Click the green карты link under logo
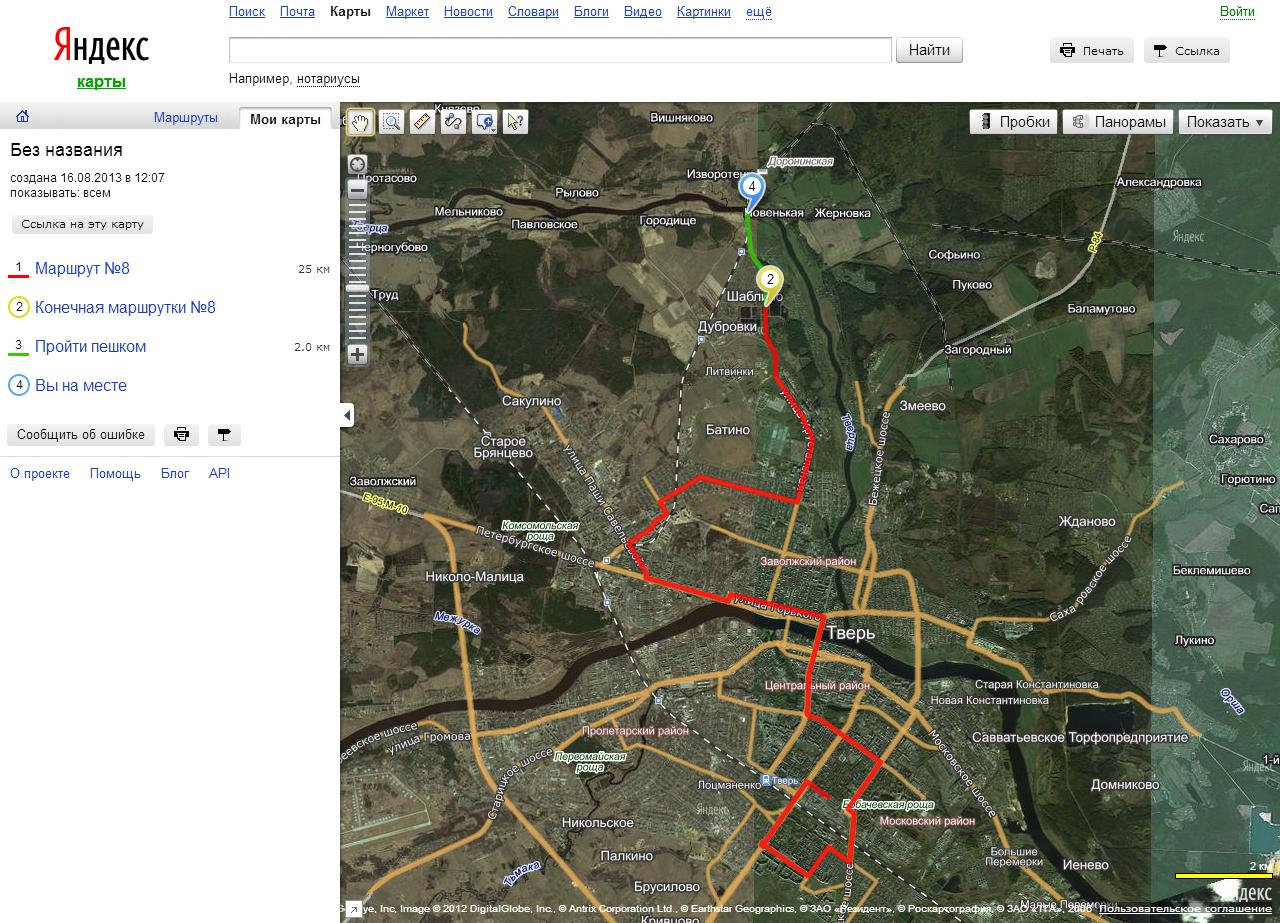This screenshot has width=1280, height=923. 101,82
